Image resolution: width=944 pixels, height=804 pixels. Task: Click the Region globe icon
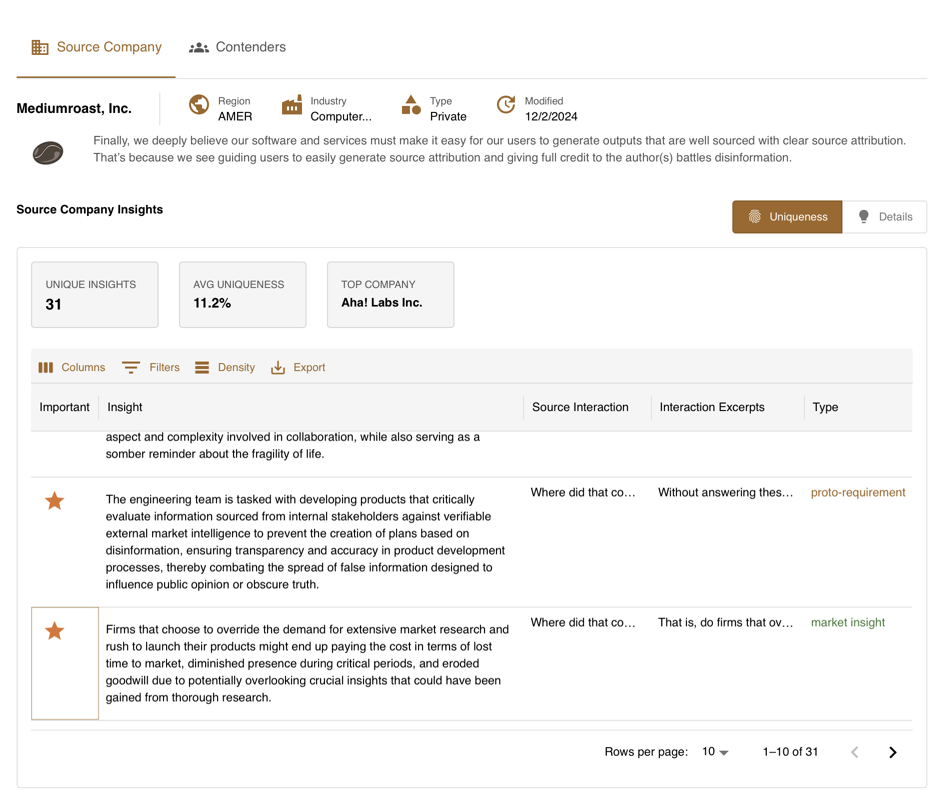199,105
